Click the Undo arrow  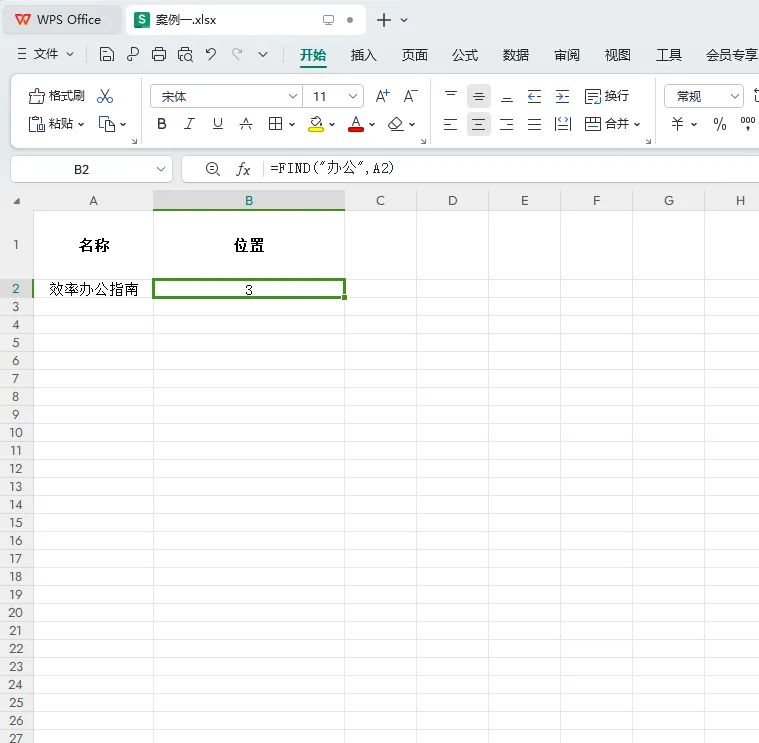[211, 54]
